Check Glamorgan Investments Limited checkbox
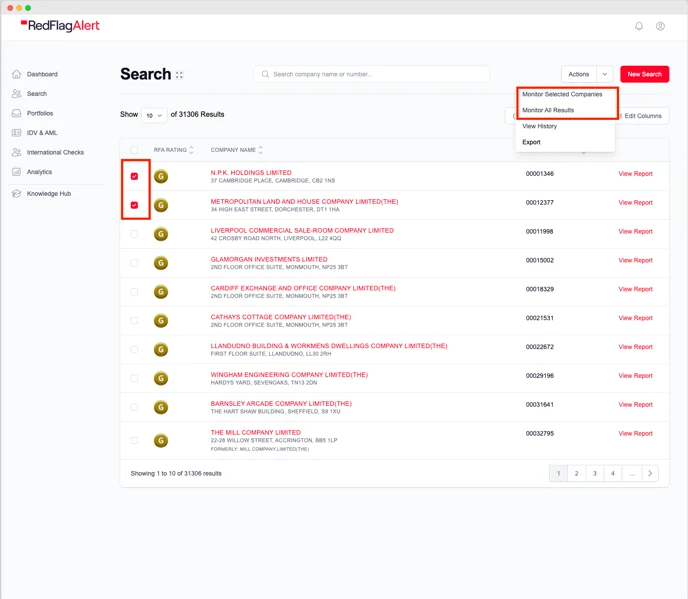Image resolution: width=688 pixels, height=599 pixels. (x=134, y=263)
